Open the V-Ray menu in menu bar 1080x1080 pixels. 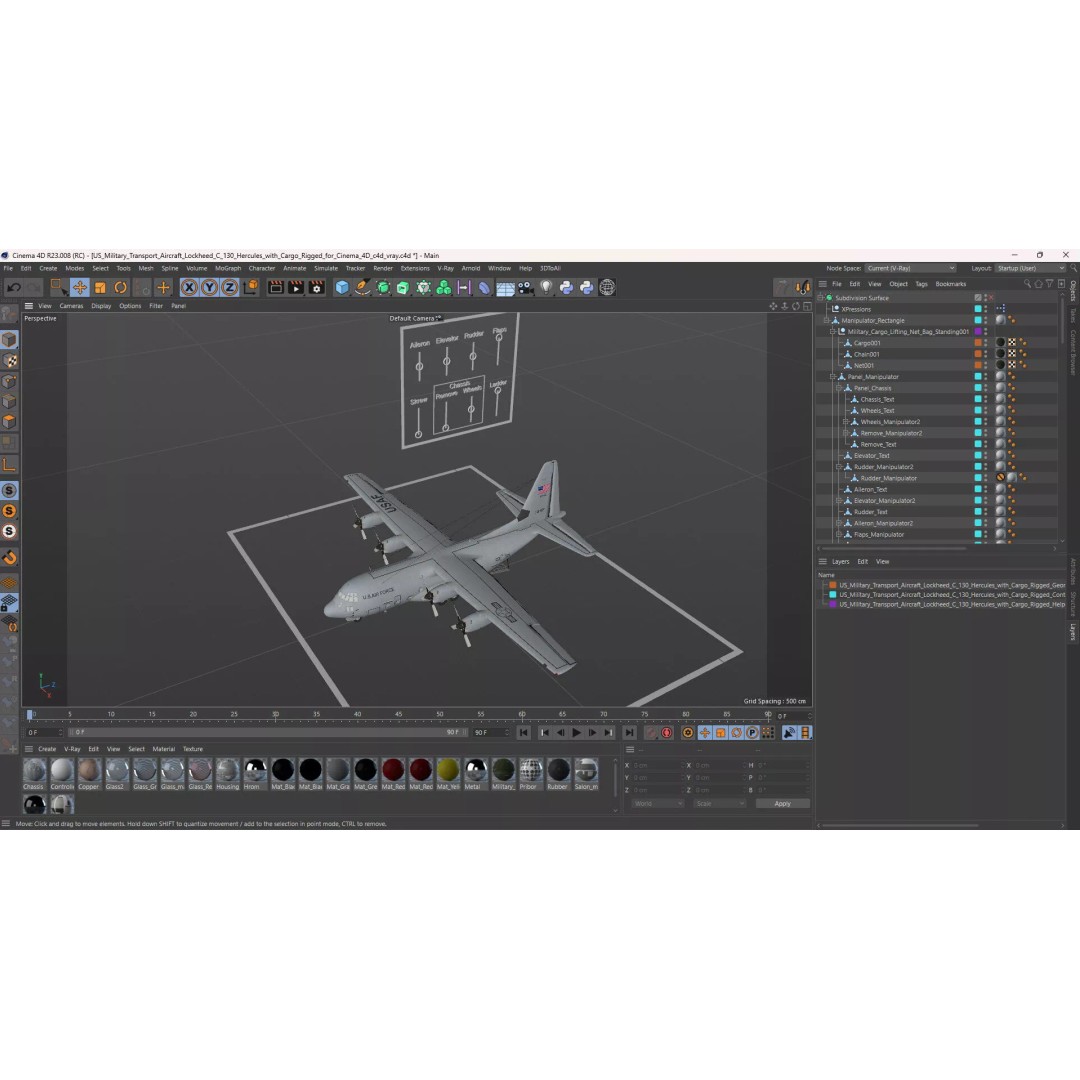pyautogui.click(x=446, y=269)
